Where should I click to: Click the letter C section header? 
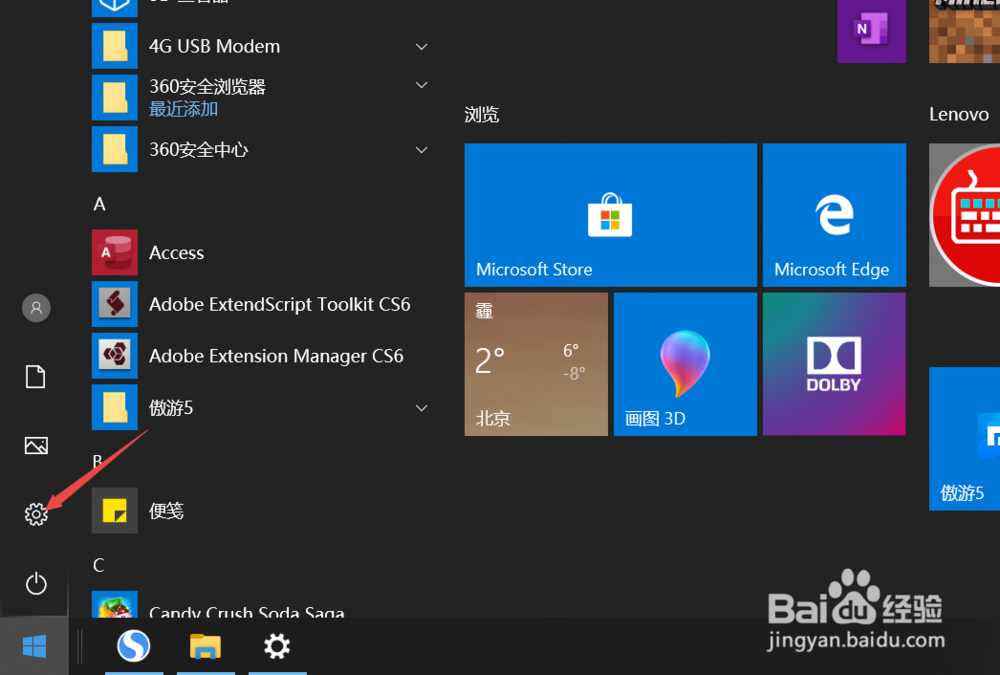coord(99,565)
